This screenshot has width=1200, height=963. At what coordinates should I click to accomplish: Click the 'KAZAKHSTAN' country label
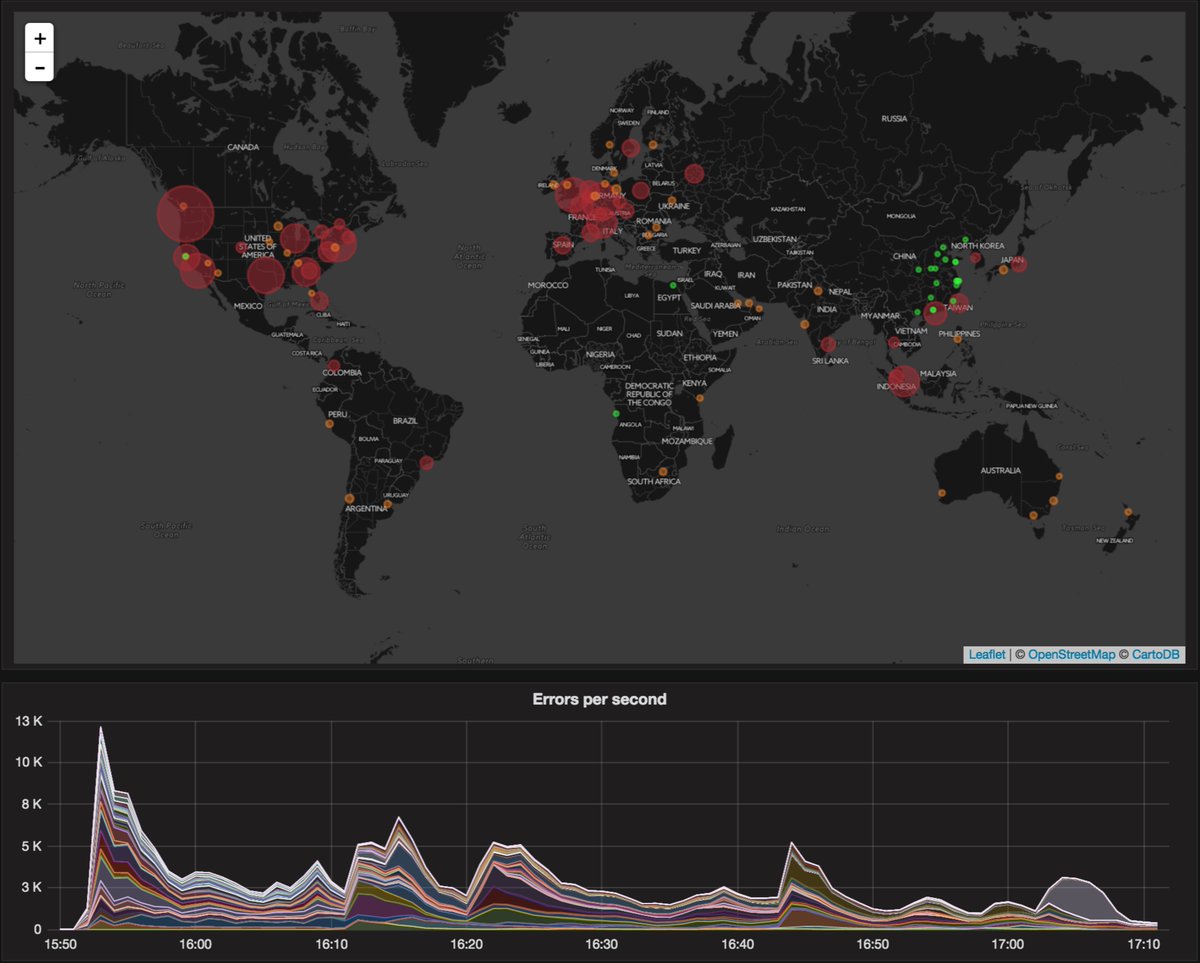(787, 209)
